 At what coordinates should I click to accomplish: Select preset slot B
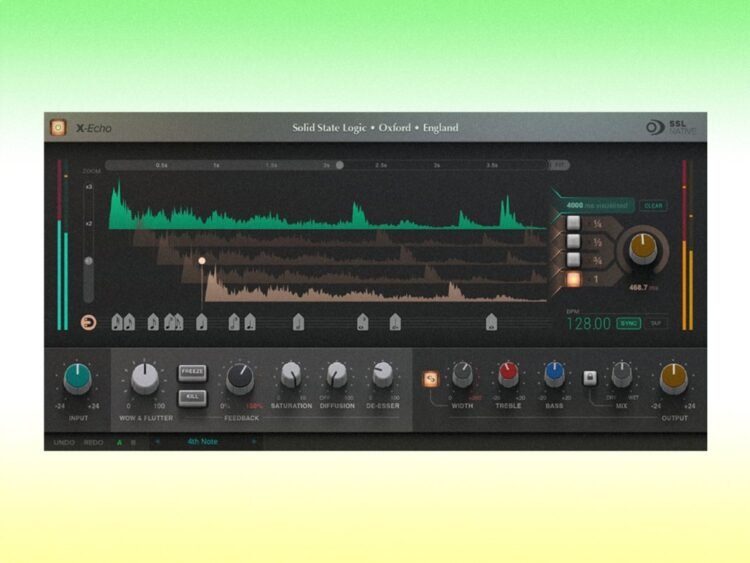point(133,442)
